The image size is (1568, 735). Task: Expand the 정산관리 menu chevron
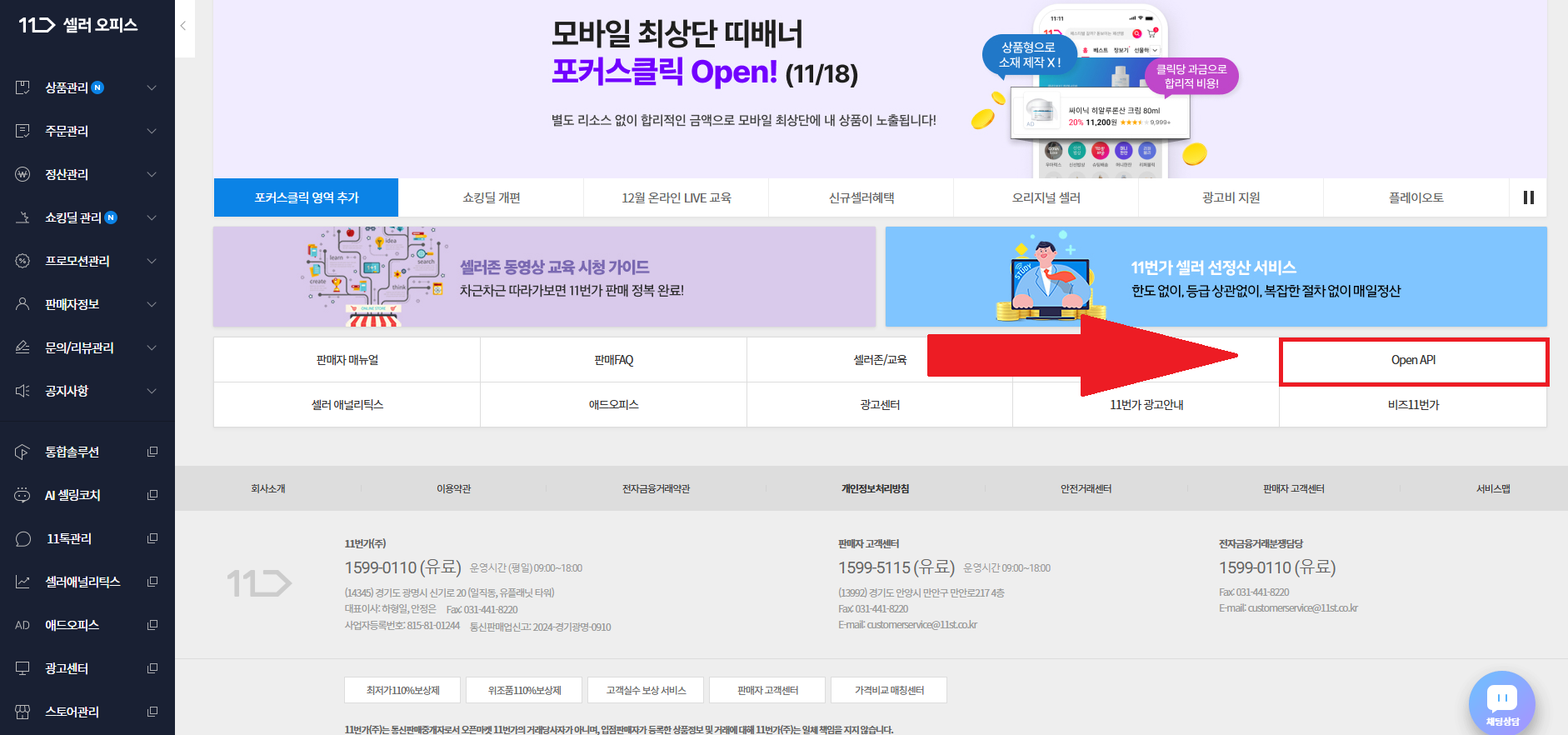click(x=152, y=174)
